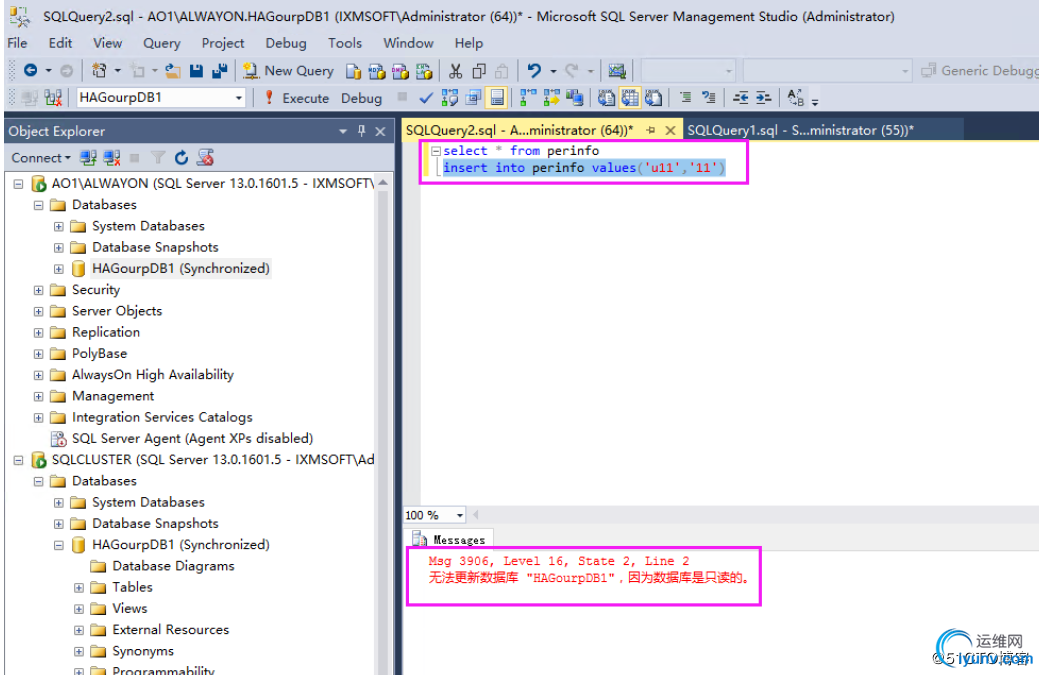Click Object Explorer activity stop icon
Screen dimensions: 1039x675
[135, 158]
